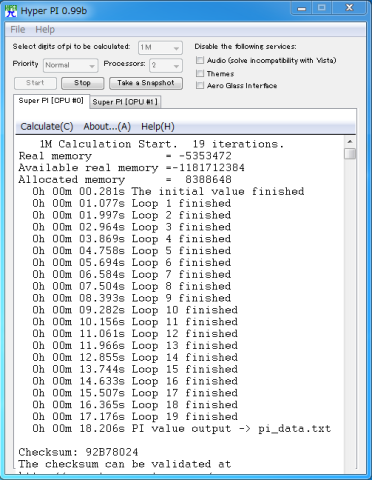Viewport: 372px width, 480px height.
Task: Open the Help(H) menu in Super PI
Action: point(158,127)
